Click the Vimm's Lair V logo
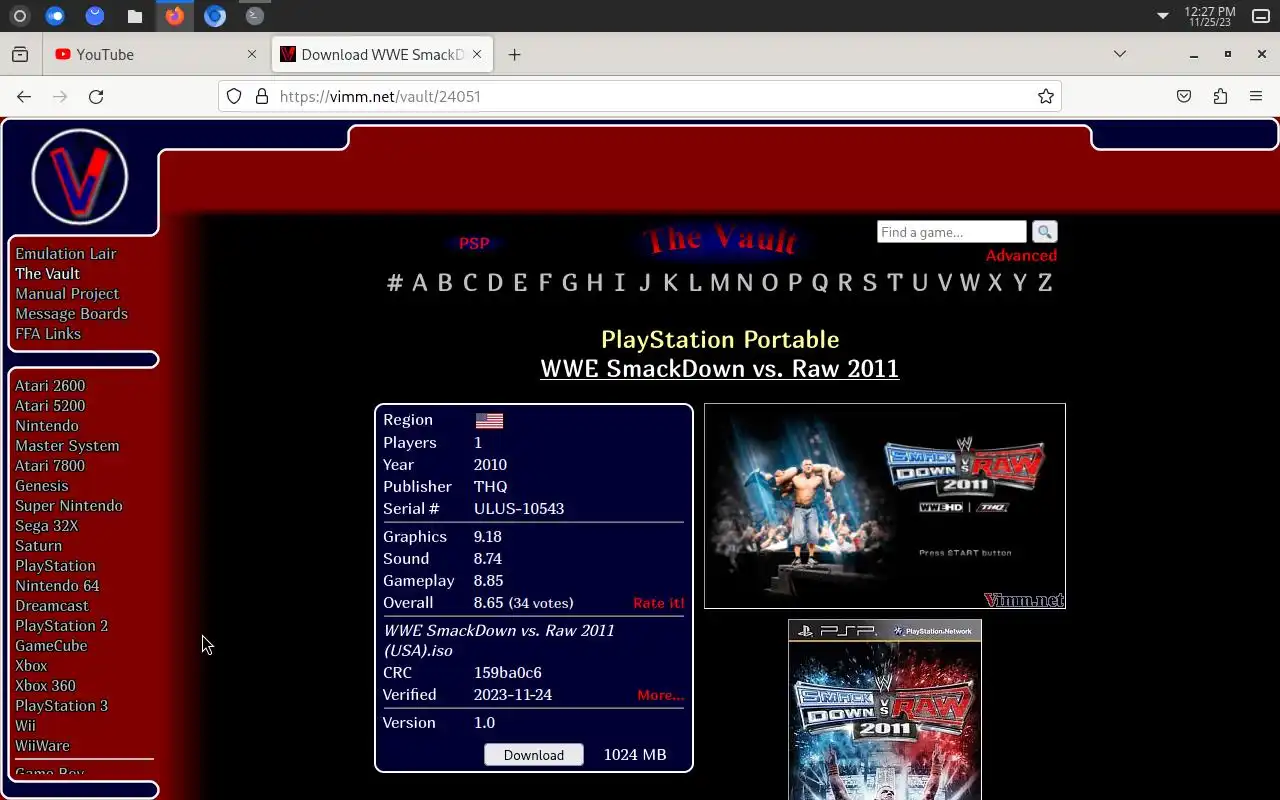This screenshot has height=800, width=1280. point(80,177)
